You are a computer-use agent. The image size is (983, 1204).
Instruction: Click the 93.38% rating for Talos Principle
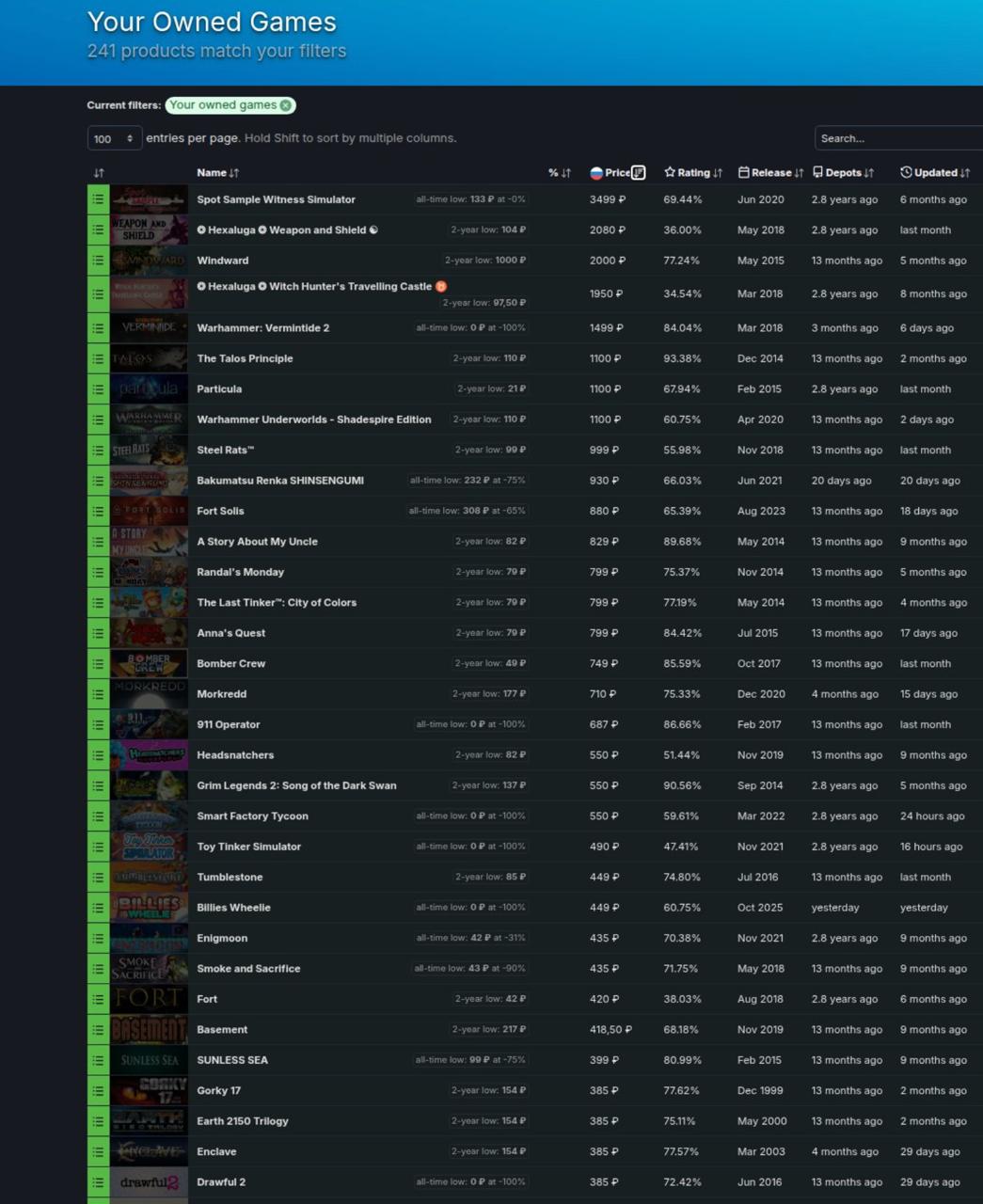click(x=682, y=358)
